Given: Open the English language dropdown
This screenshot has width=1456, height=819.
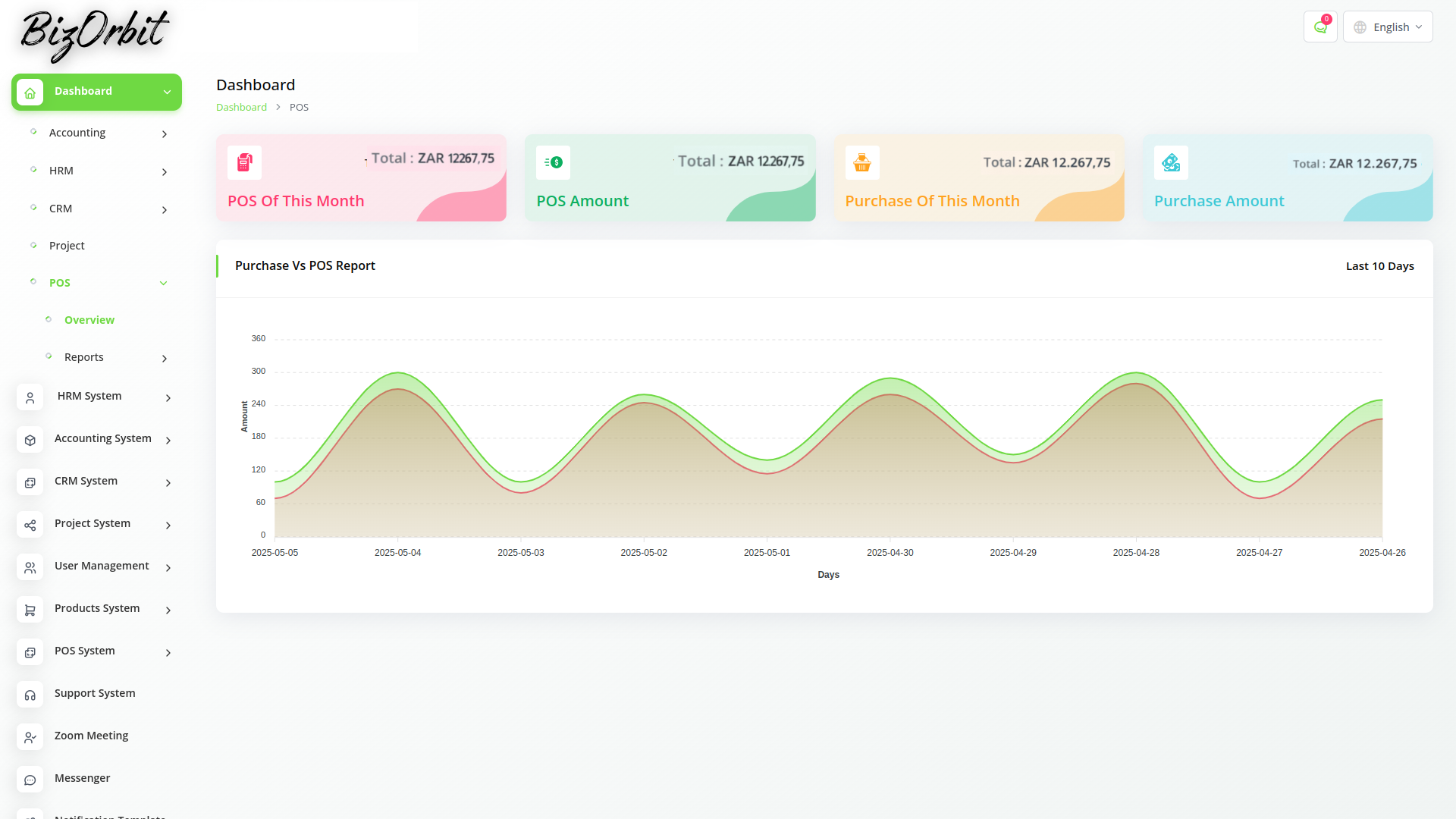Looking at the screenshot, I should pyautogui.click(x=1388, y=27).
